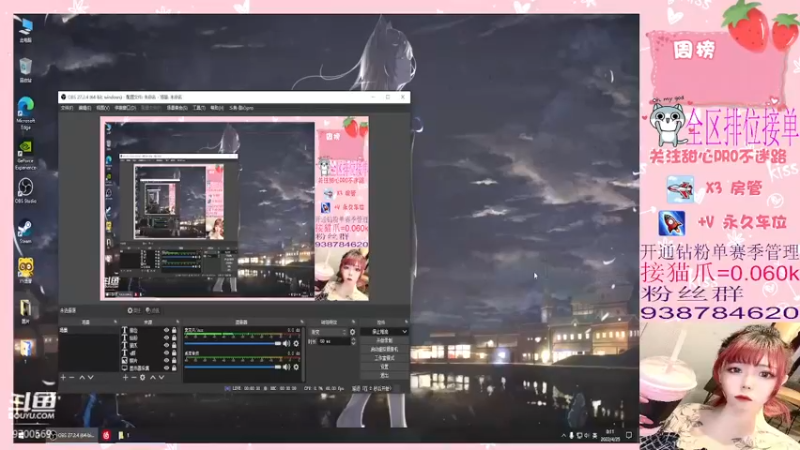Open settings gear for microphone/Aux channel

[x=296, y=344]
